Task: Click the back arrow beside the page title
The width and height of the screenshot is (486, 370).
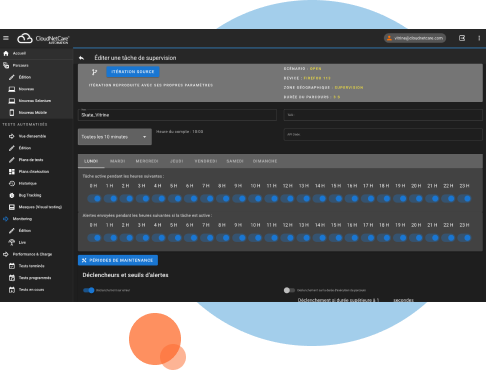Action: click(x=81, y=58)
